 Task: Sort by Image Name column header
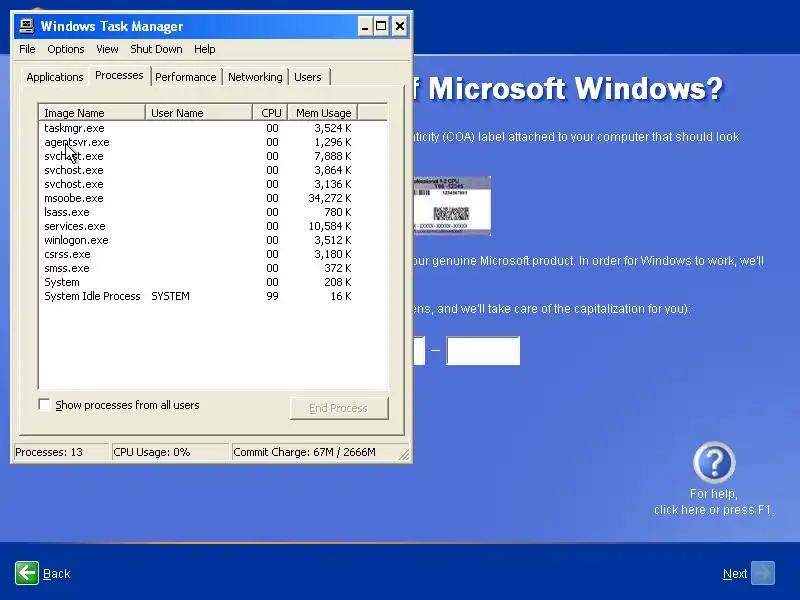(92, 113)
